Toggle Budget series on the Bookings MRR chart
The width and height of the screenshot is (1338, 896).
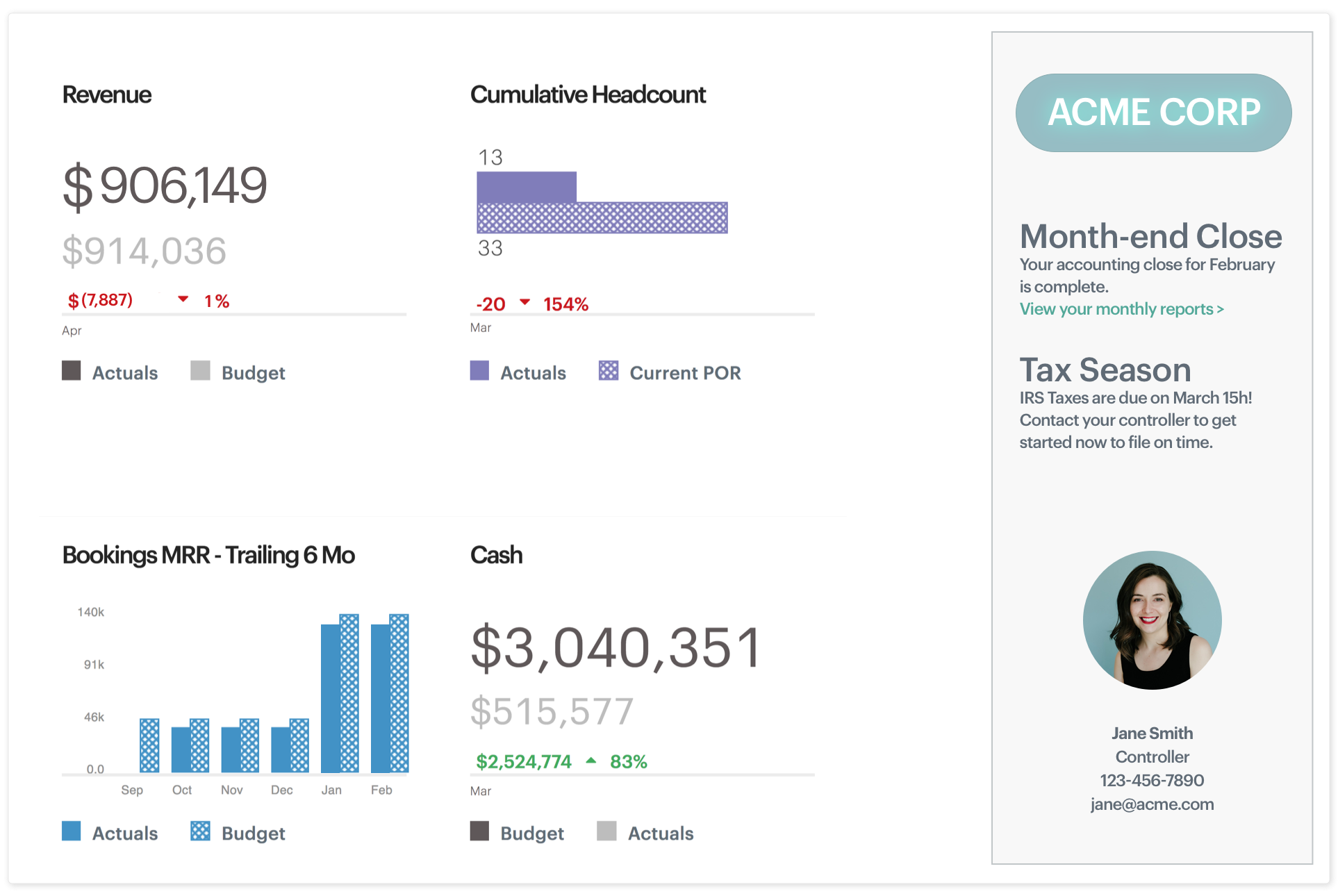coord(253,833)
